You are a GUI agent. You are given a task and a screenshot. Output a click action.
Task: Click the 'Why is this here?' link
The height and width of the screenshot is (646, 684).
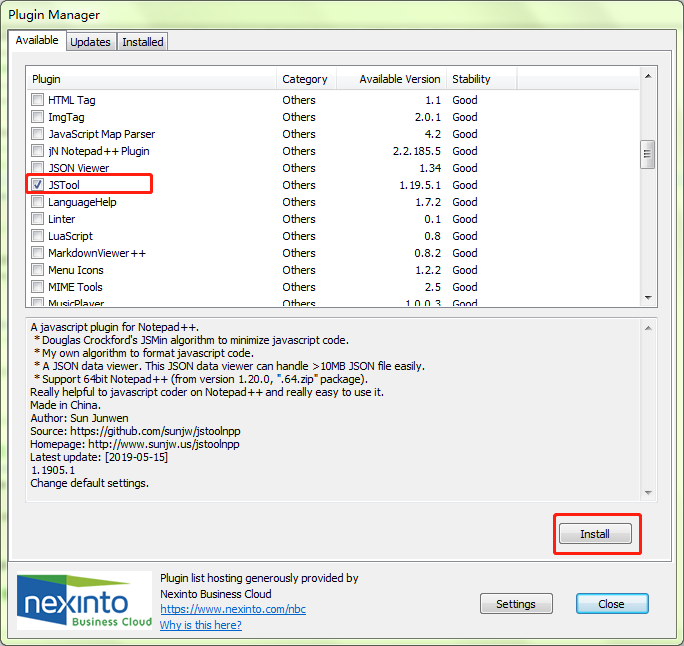click(x=201, y=625)
